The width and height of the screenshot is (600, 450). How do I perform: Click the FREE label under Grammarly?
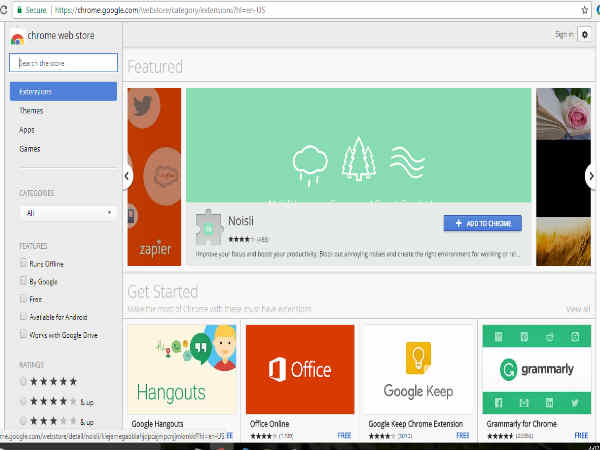point(581,435)
